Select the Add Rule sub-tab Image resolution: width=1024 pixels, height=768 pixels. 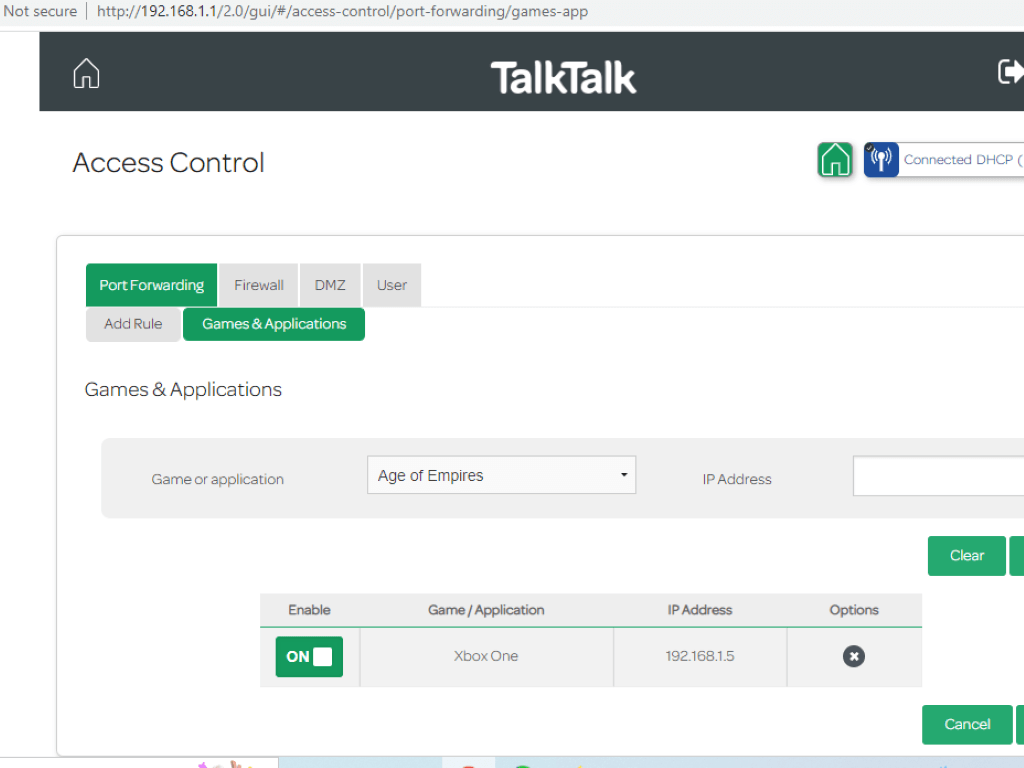pyautogui.click(x=133, y=324)
